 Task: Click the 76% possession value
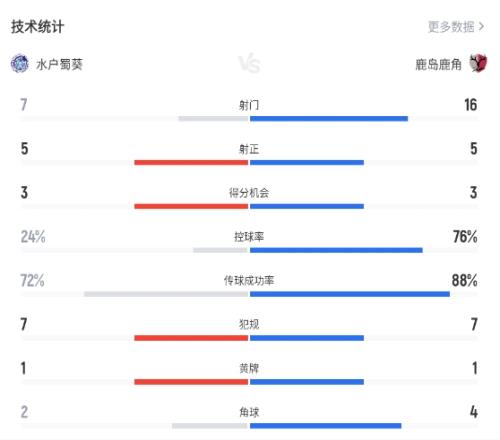[x=465, y=237]
